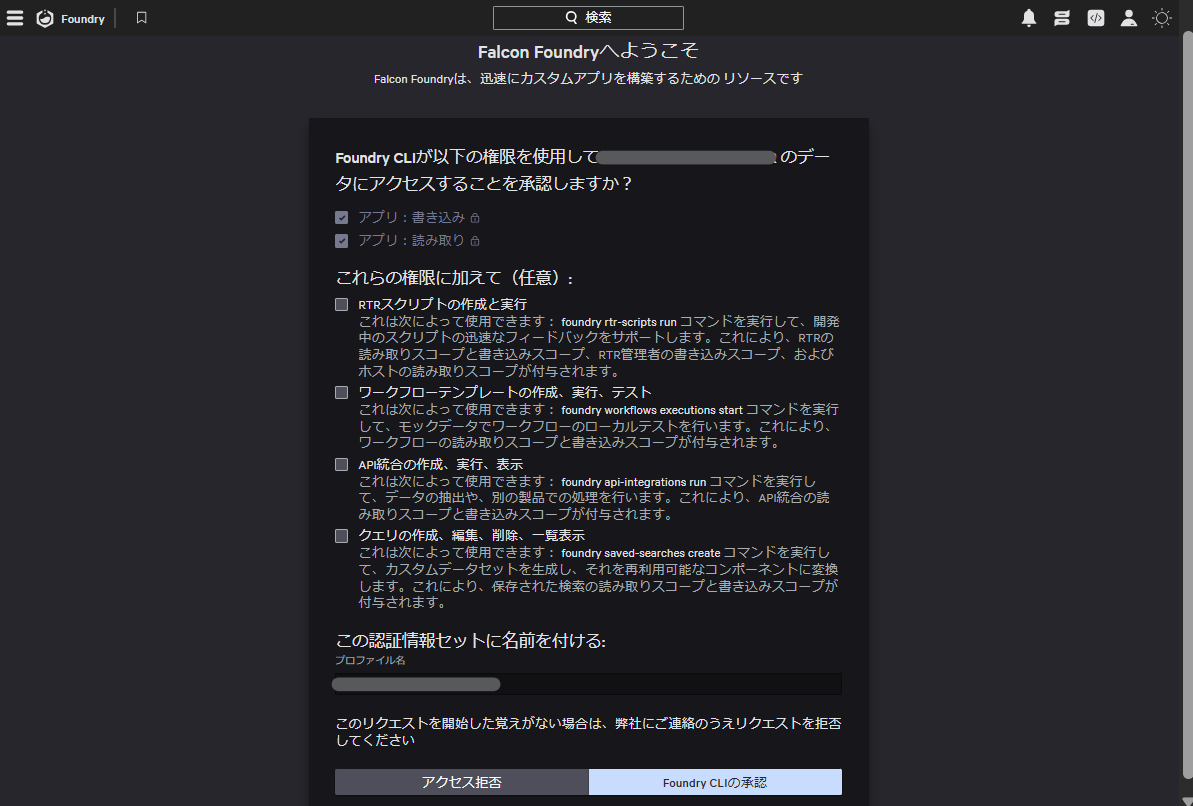Click the プロファイル名 input field

tap(588, 684)
